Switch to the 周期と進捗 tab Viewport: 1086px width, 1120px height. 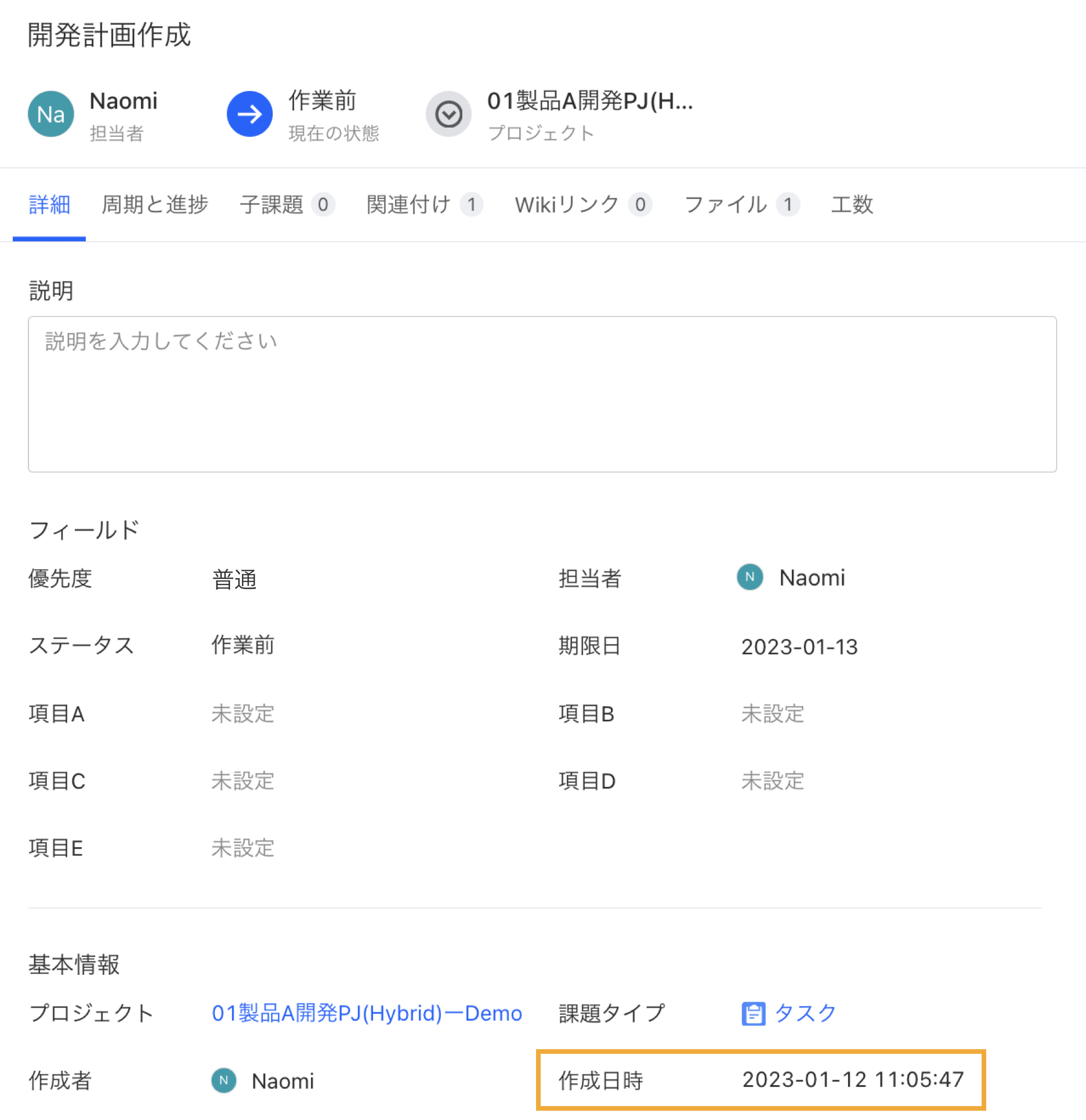pyautogui.click(x=154, y=204)
